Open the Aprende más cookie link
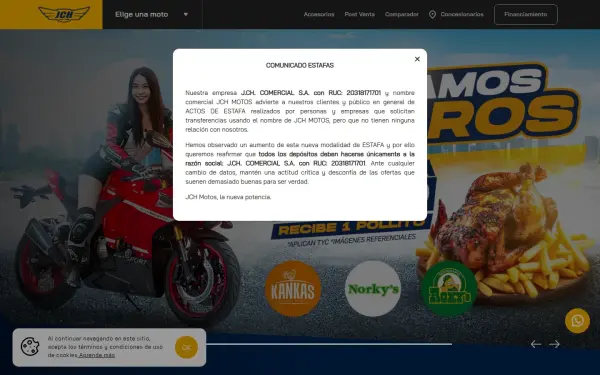The image size is (600, 375). (x=97, y=355)
